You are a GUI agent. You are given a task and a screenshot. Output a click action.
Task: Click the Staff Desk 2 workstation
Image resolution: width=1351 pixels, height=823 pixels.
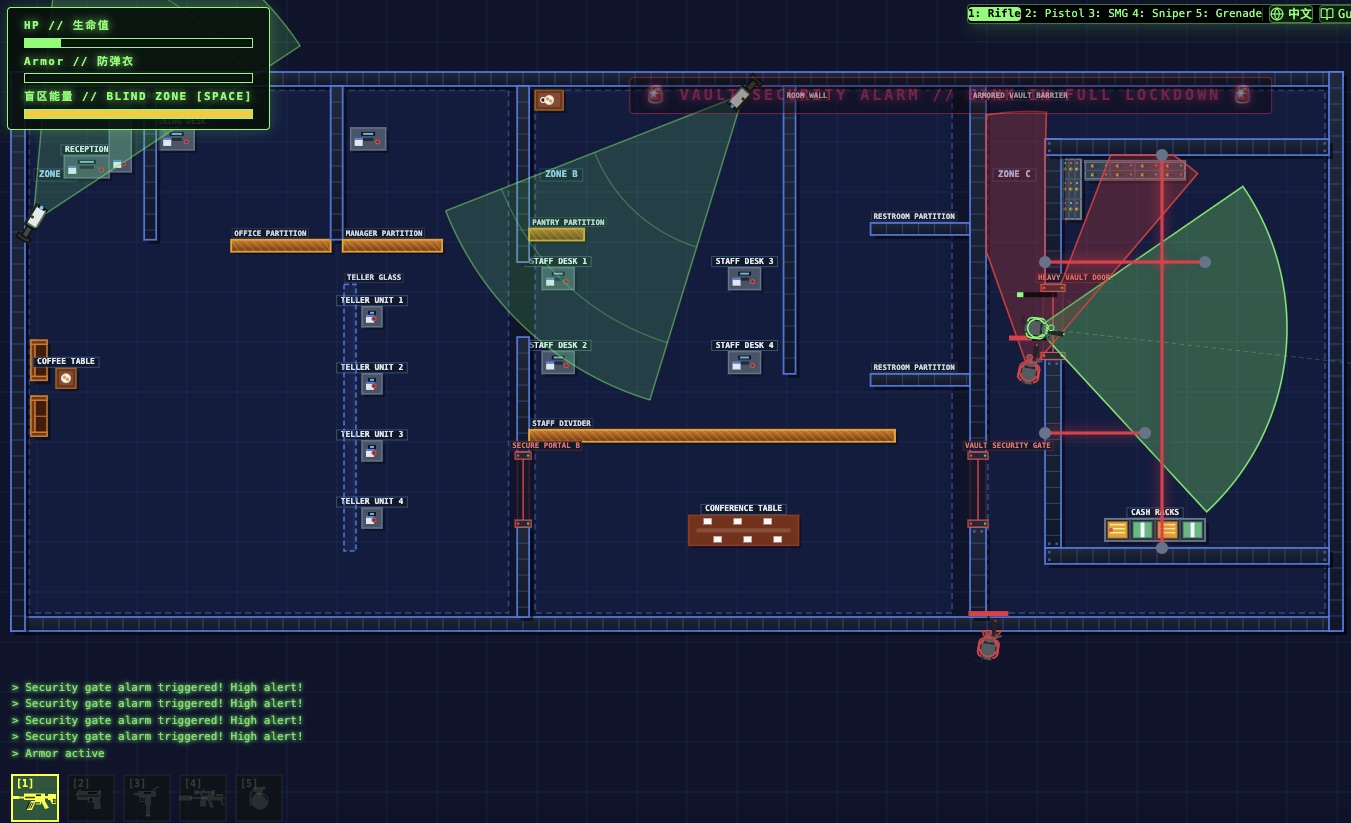pos(558,362)
